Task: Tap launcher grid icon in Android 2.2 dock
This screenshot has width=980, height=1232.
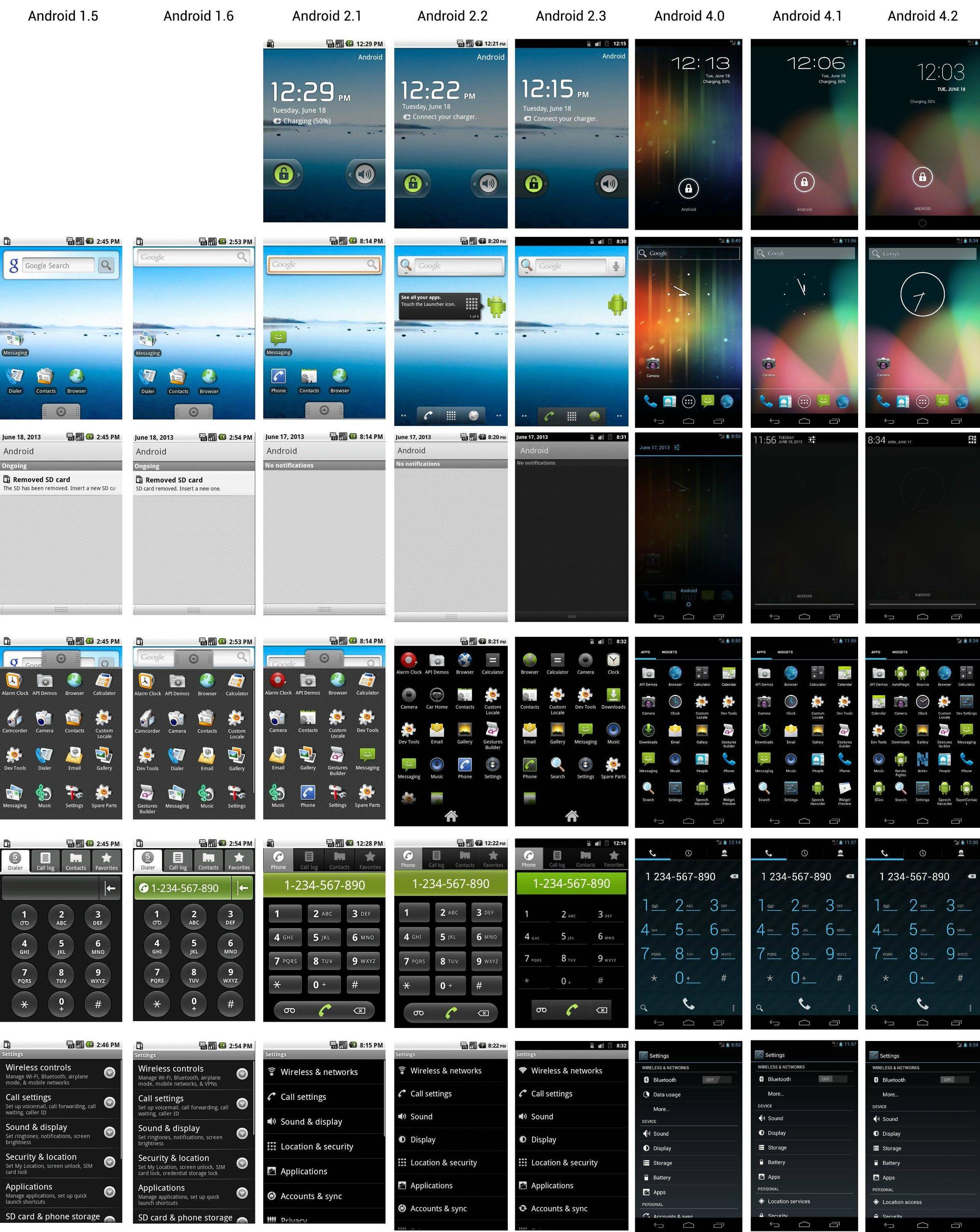Action: (x=451, y=415)
